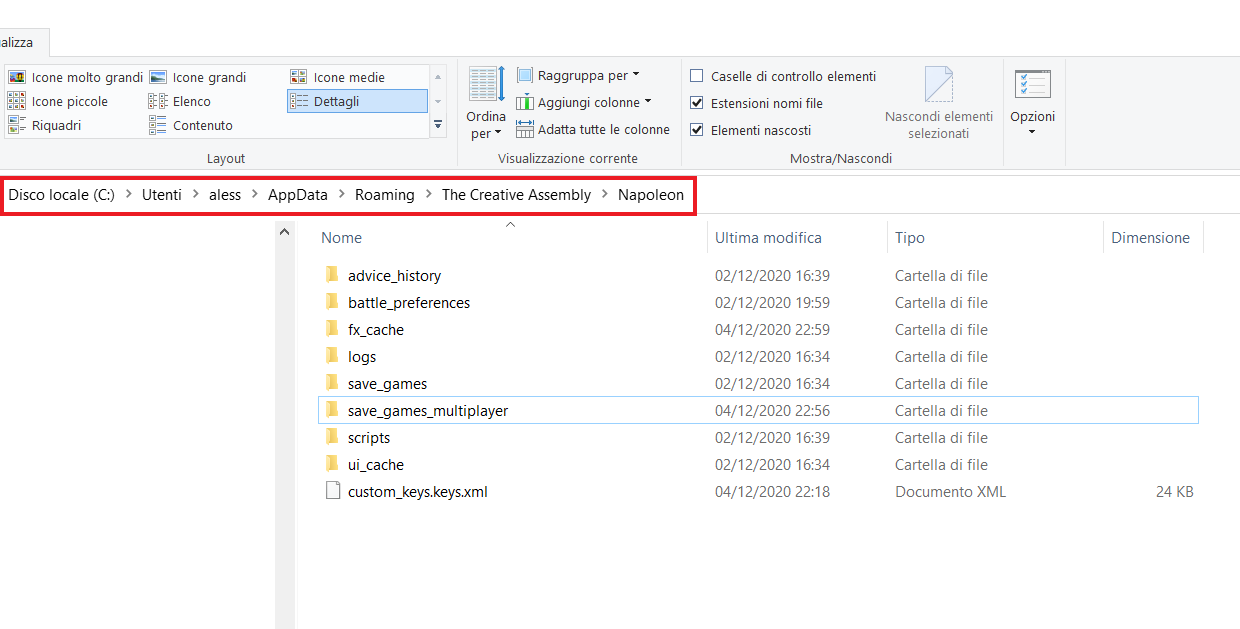
Task: Choose Contenuto layout view
Action: point(191,125)
